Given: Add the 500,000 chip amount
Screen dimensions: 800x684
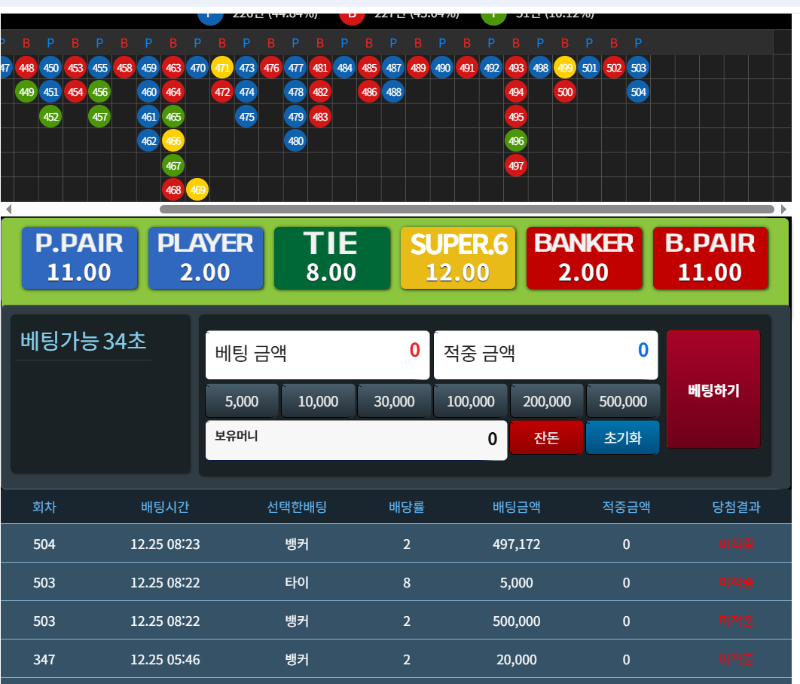Looking at the screenshot, I should tap(623, 401).
